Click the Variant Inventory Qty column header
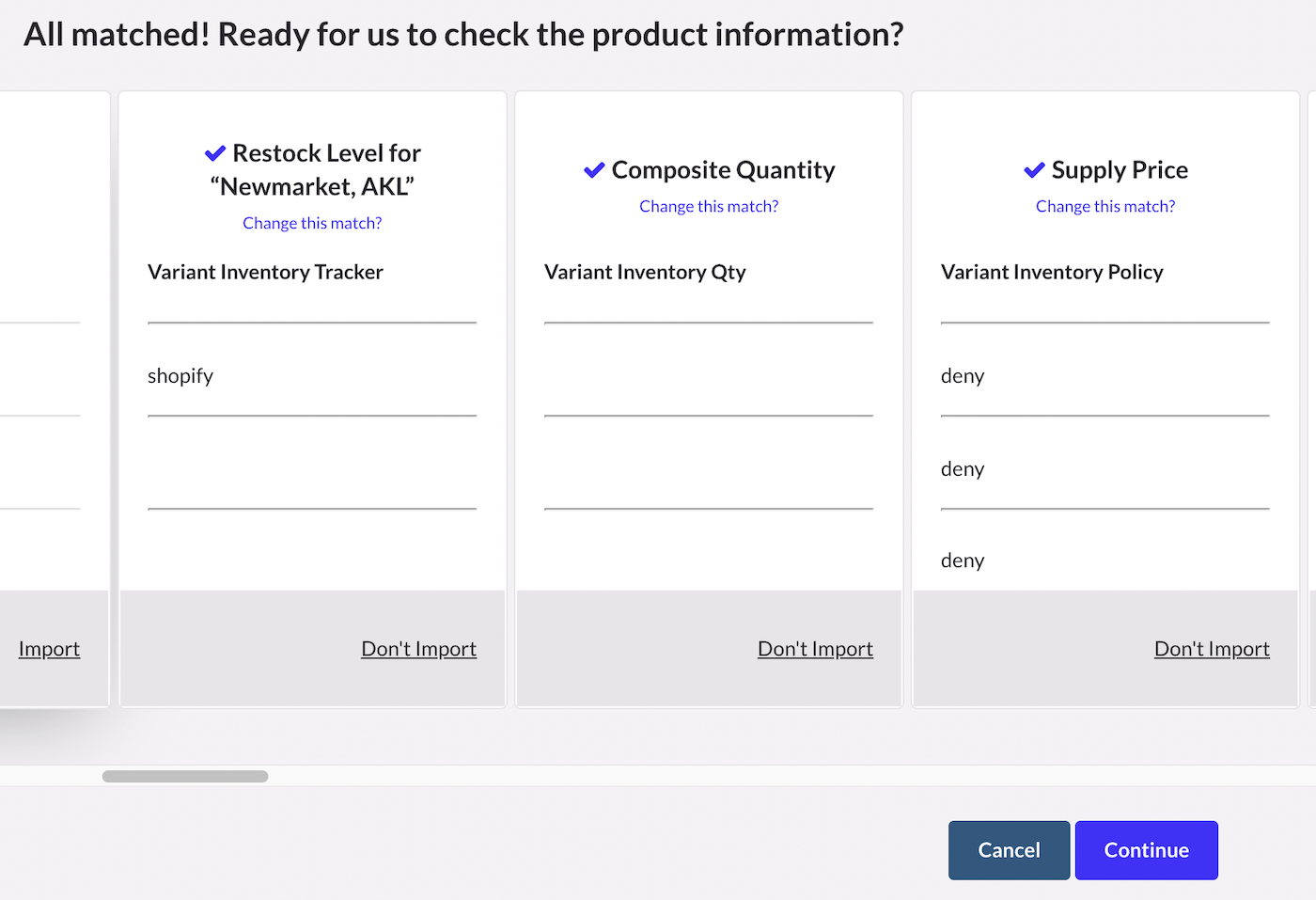This screenshot has width=1316, height=900. (645, 272)
